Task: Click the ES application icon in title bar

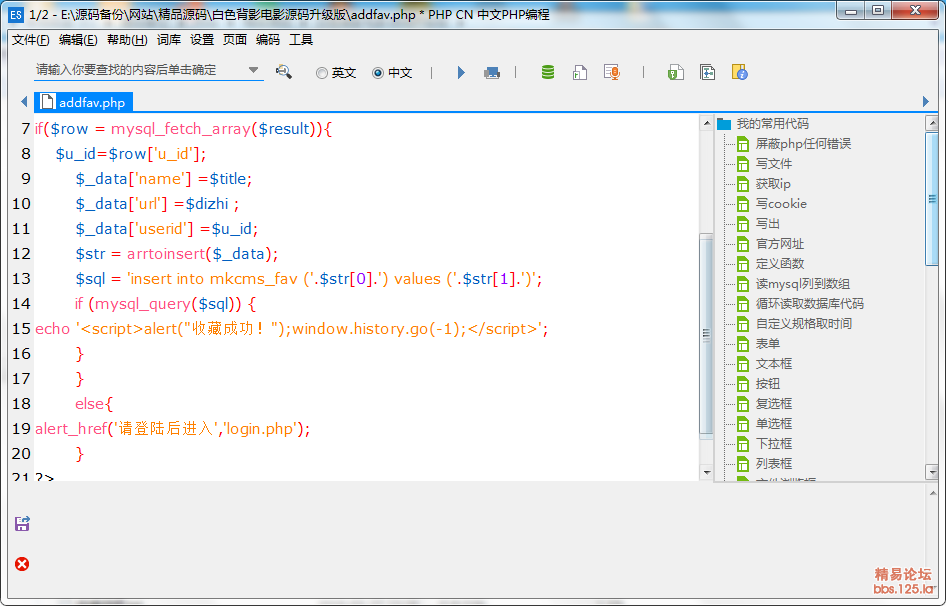Action: pyautogui.click(x=16, y=14)
